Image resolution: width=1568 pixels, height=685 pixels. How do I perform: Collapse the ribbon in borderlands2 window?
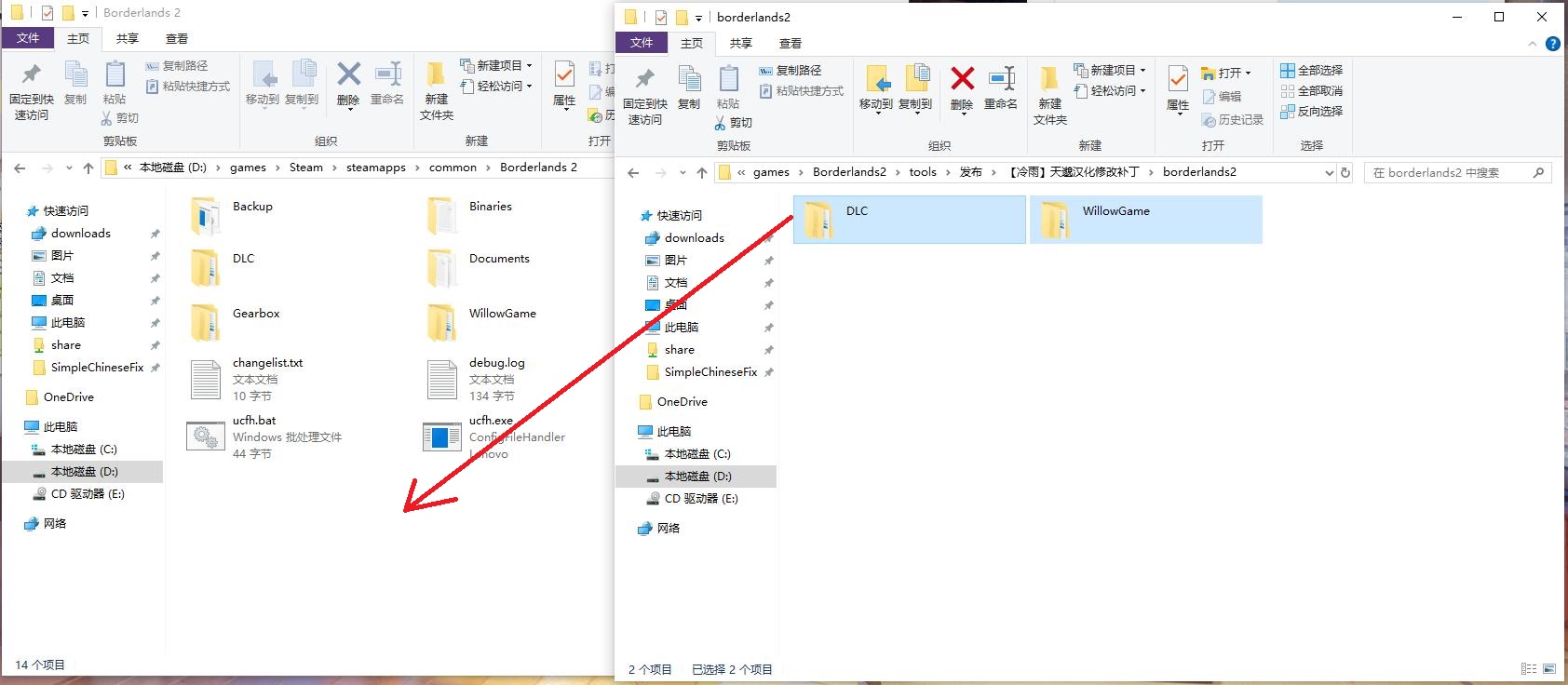coord(1533,44)
